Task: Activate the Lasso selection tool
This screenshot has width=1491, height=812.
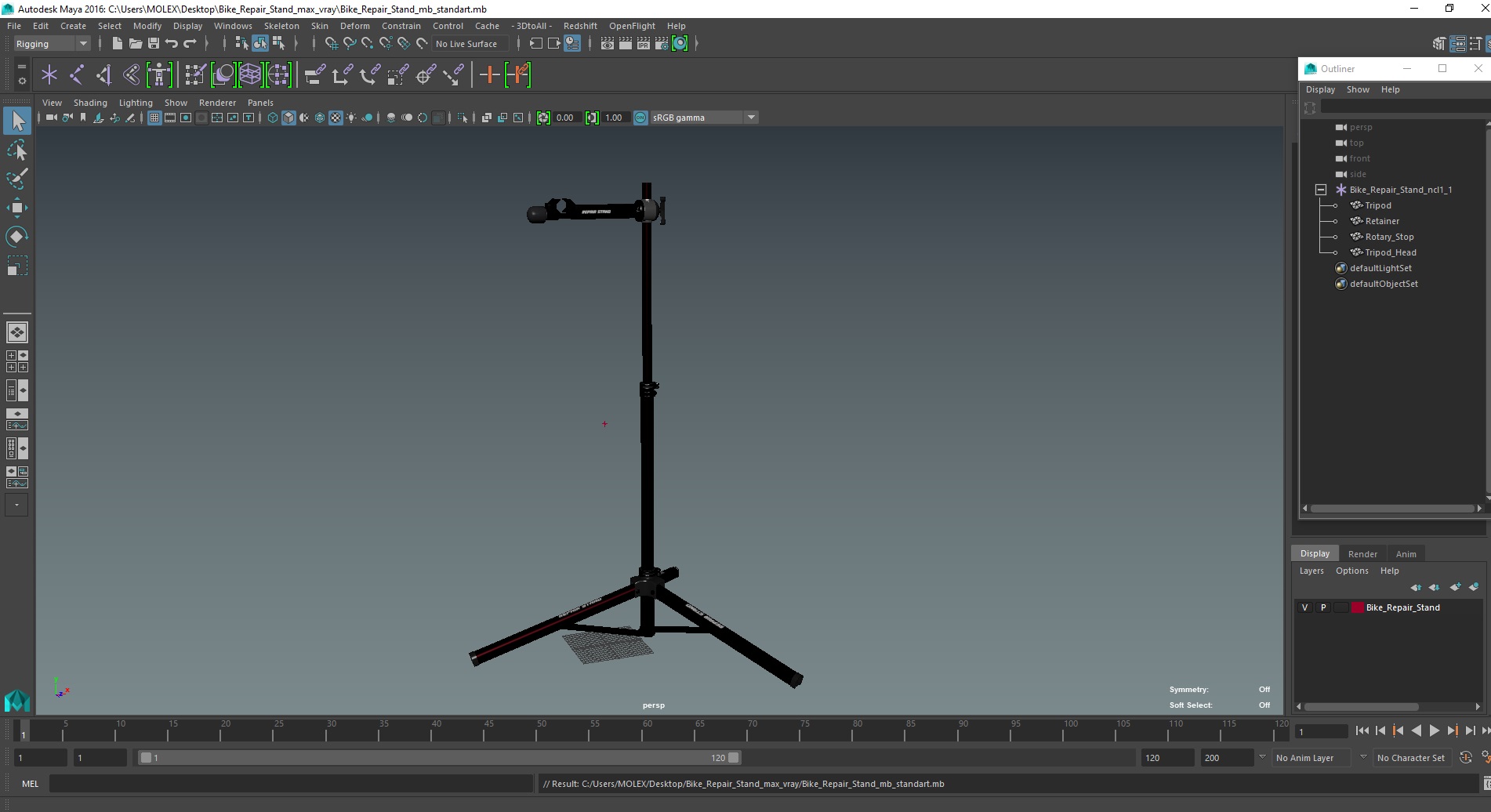Action: pos(17,150)
